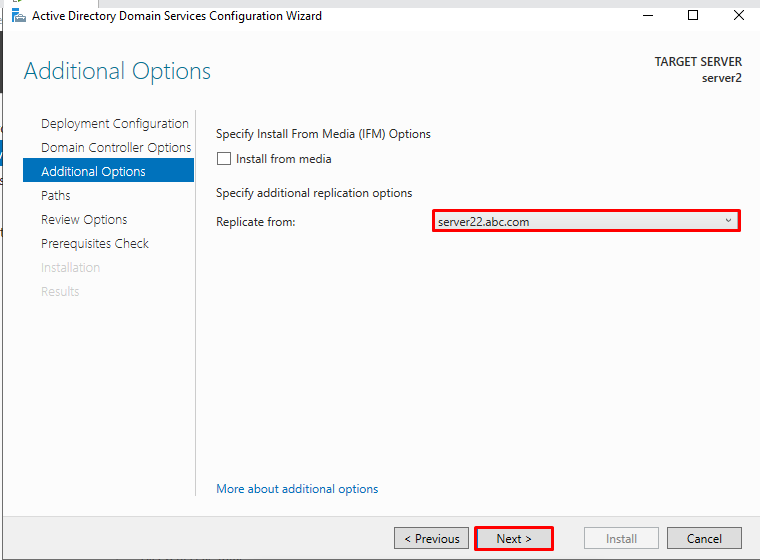Click the Install from media label
760x560 pixels.
click(x=284, y=159)
